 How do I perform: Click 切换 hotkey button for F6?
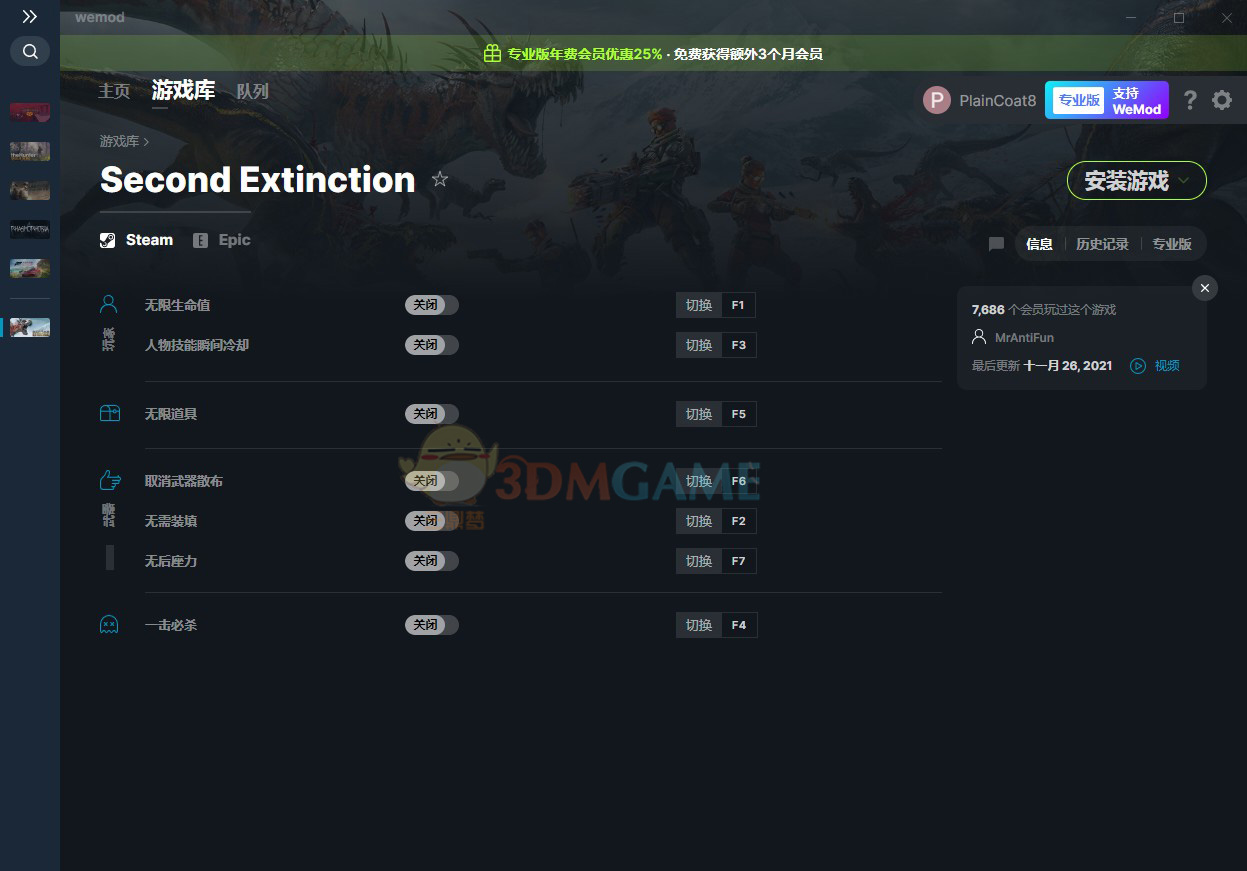tap(699, 481)
